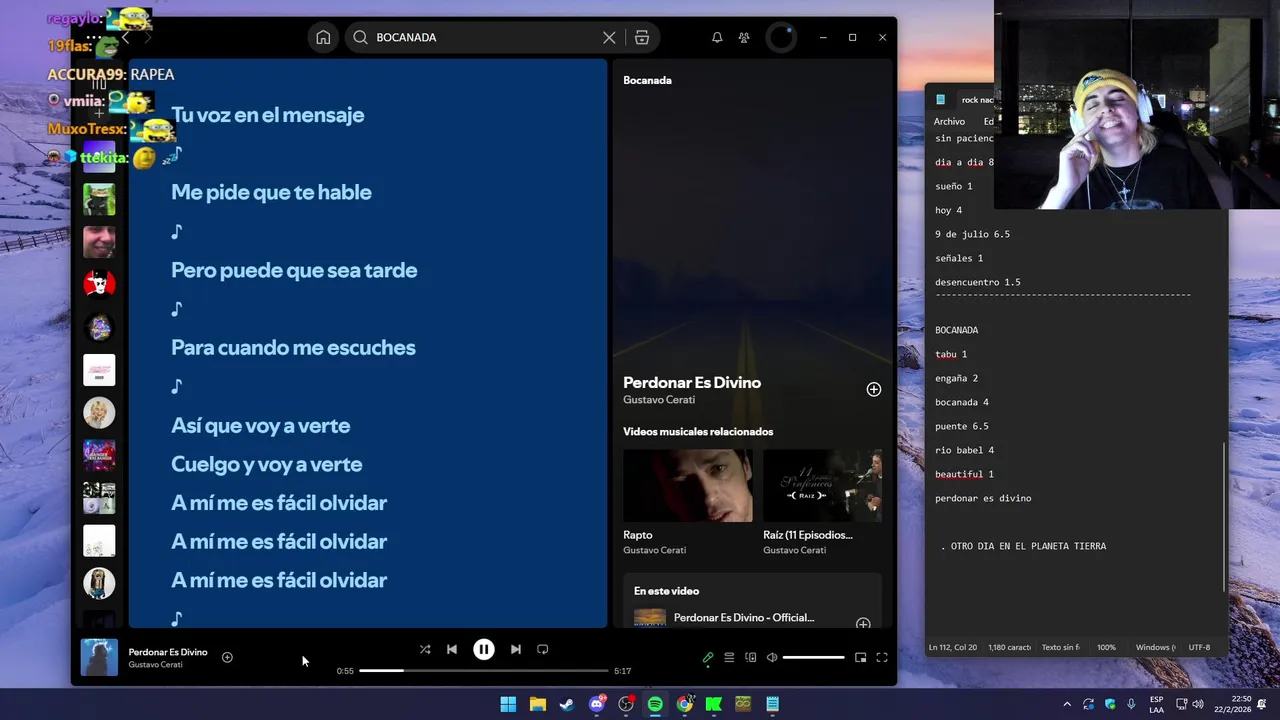Clear the BOCANADA search query
The height and width of the screenshot is (720, 1280).
[x=609, y=37]
